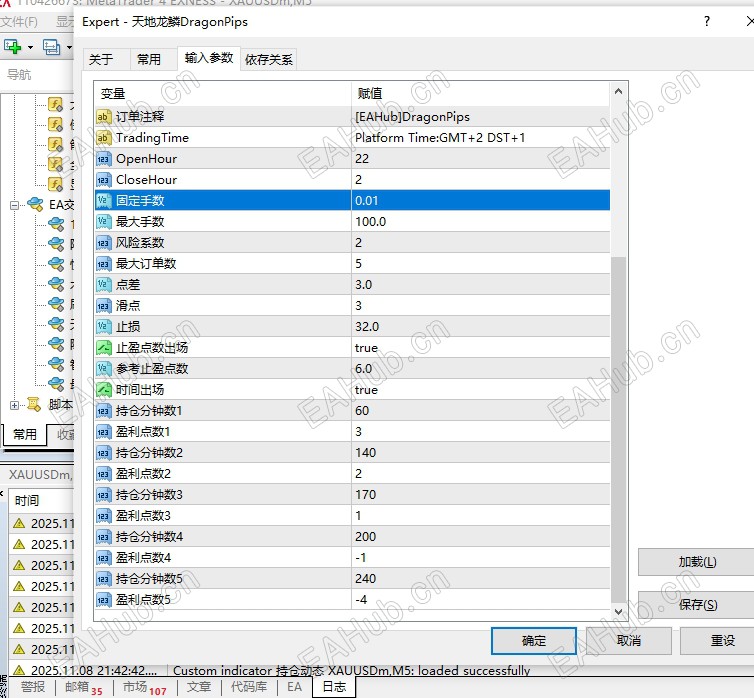This screenshot has height=698, width=754.
Task: Click the 最大订单数 integer icon
Action: pos(103,264)
